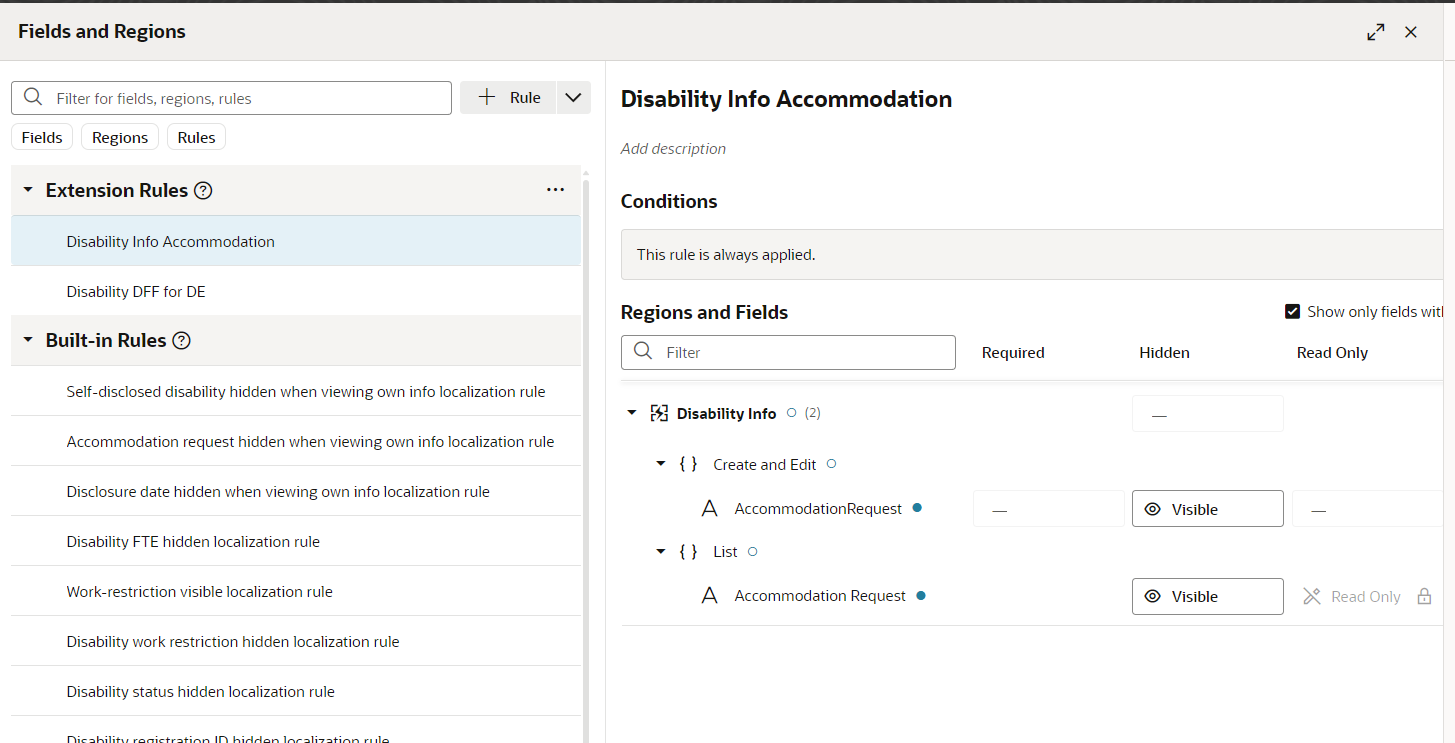This screenshot has height=743, width=1455.
Task: Select the Rules filter tab
Action: click(x=196, y=136)
